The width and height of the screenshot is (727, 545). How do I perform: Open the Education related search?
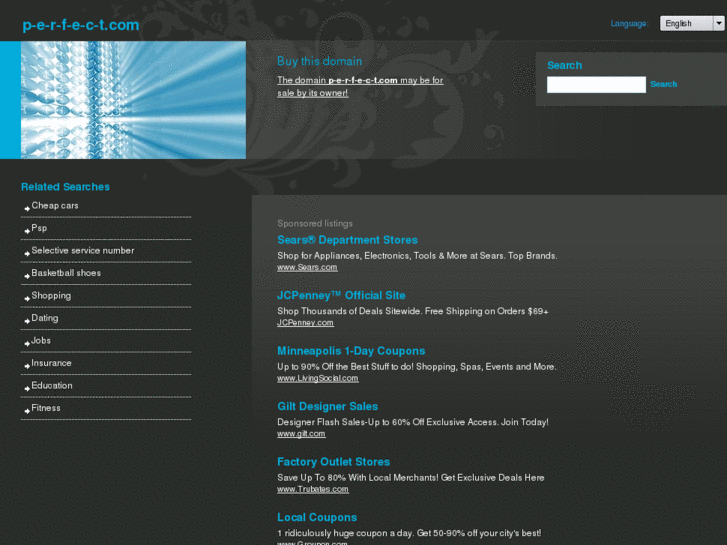pos(51,385)
